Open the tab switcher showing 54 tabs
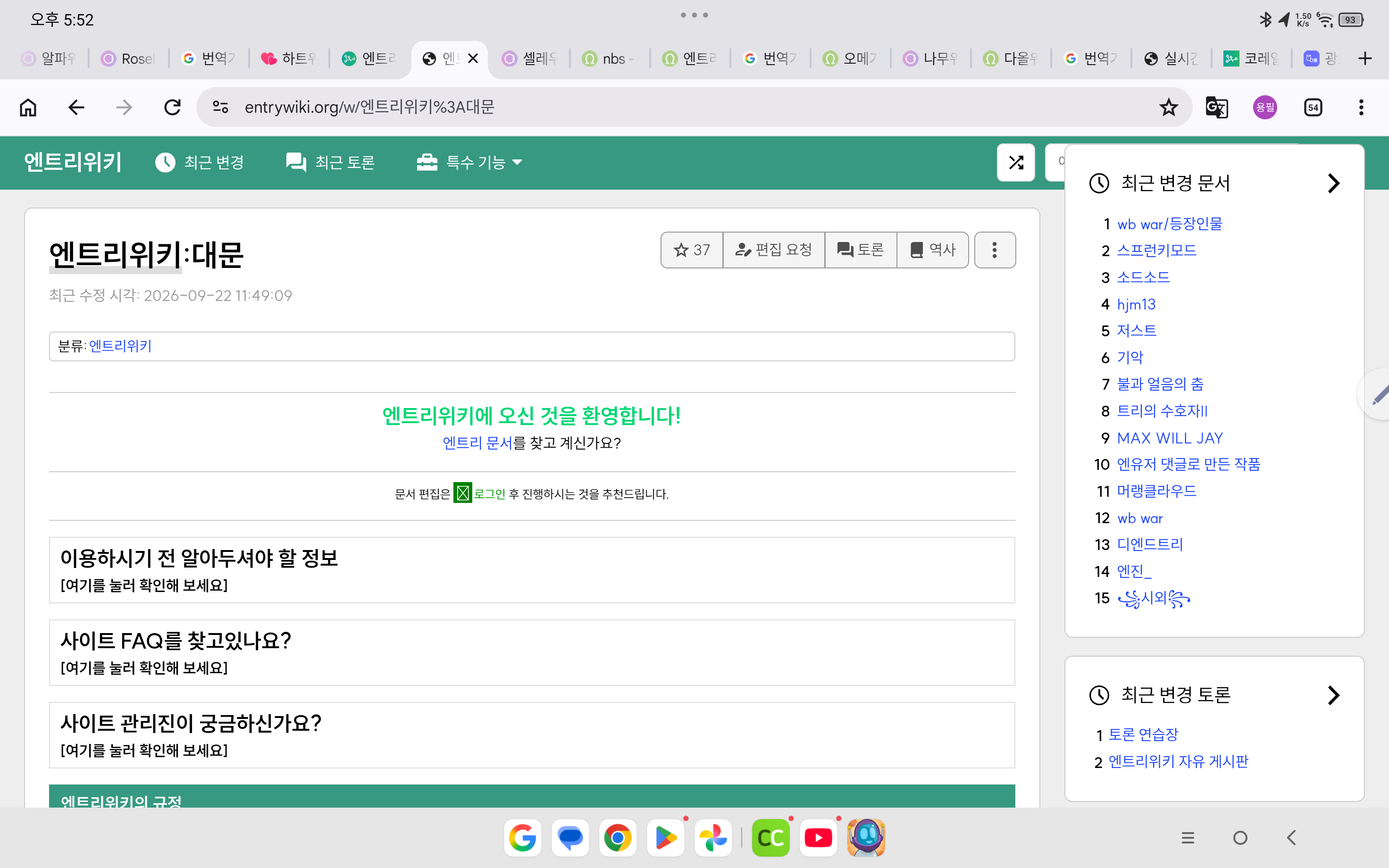The width and height of the screenshot is (1389, 868). click(1313, 108)
